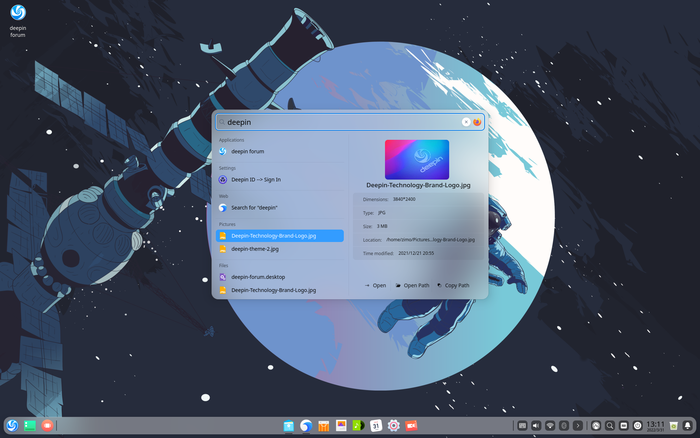Select the deepin-theme-2.jpg picture result

(280, 249)
